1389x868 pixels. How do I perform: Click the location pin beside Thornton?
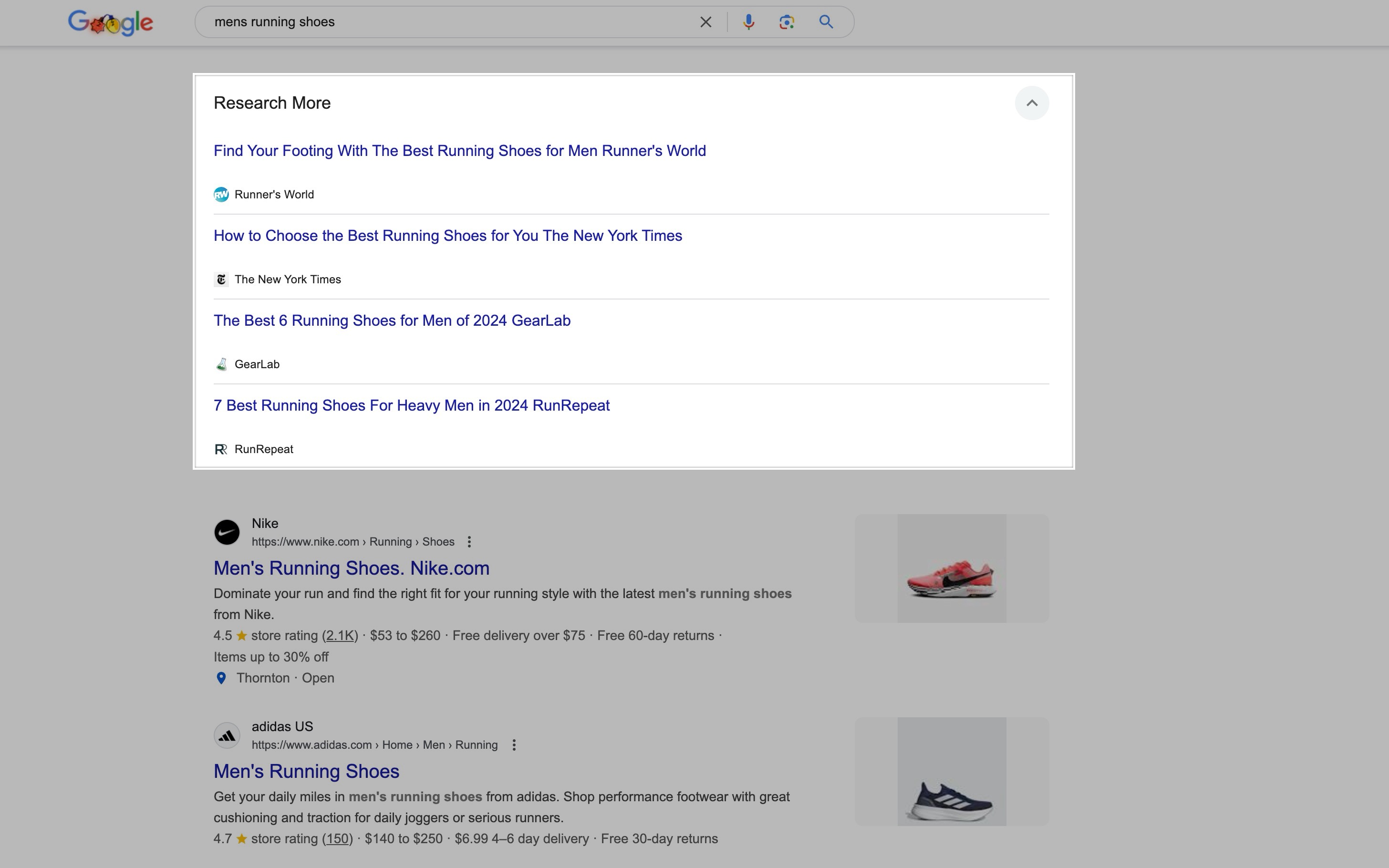pos(221,678)
